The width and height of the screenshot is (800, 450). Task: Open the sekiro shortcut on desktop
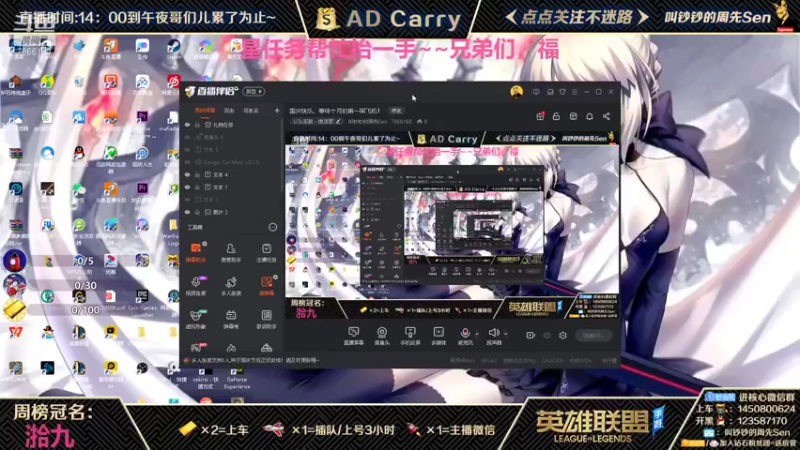click(x=206, y=379)
